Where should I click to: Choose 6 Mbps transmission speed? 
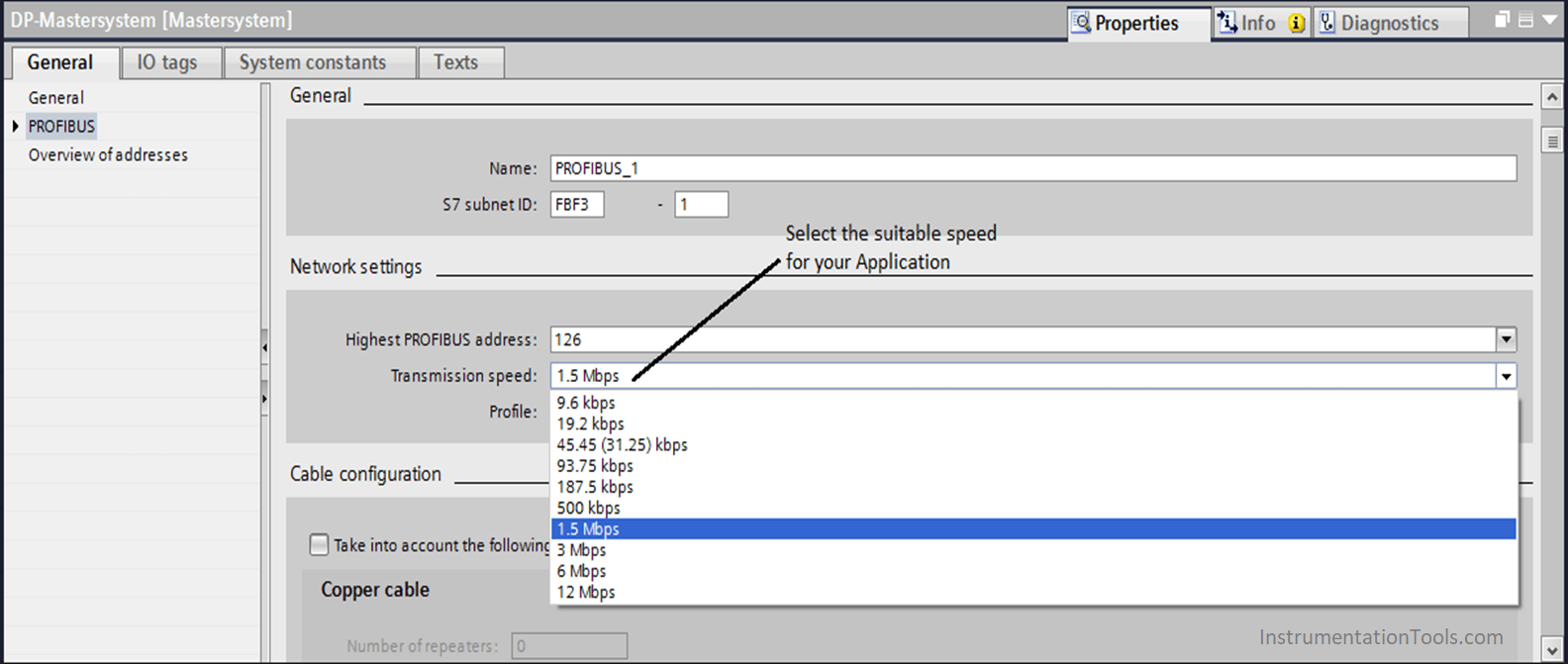(1033, 571)
